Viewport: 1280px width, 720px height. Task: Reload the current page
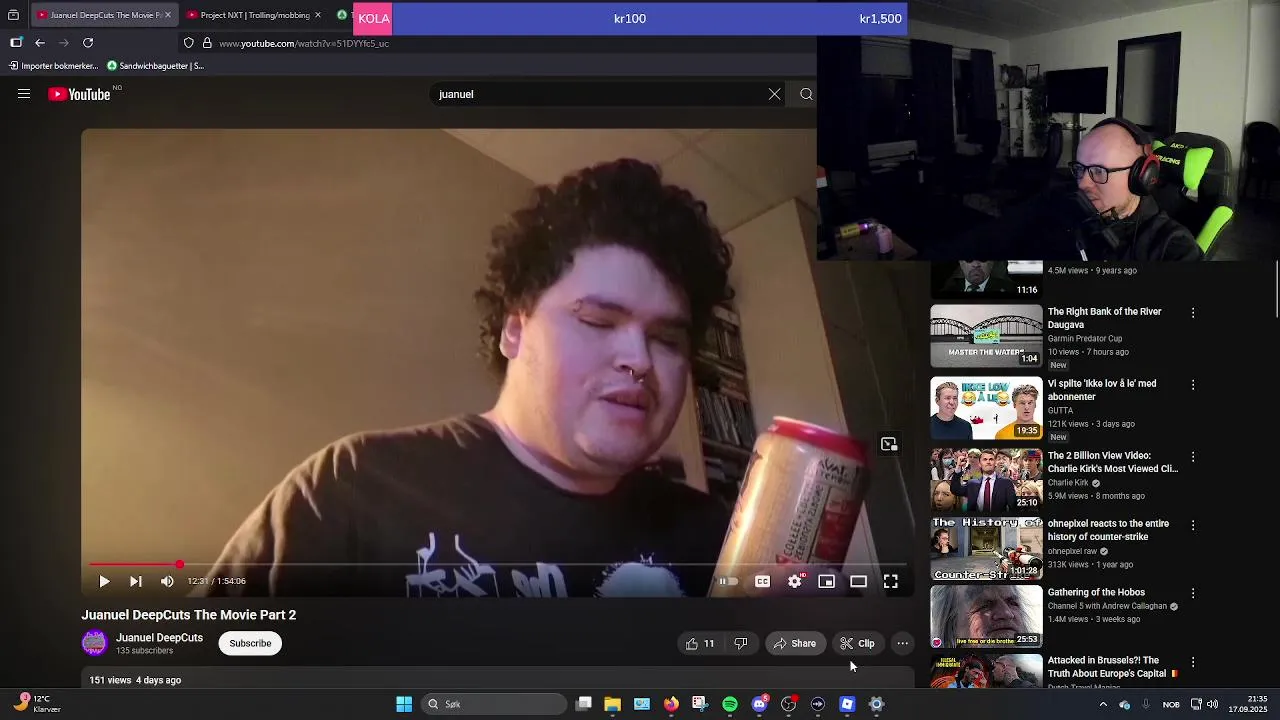[88, 43]
